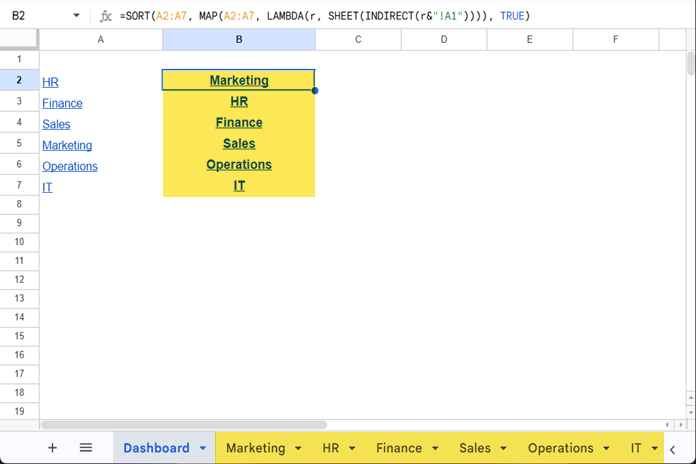
Task: Select column D header
Action: coord(444,40)
